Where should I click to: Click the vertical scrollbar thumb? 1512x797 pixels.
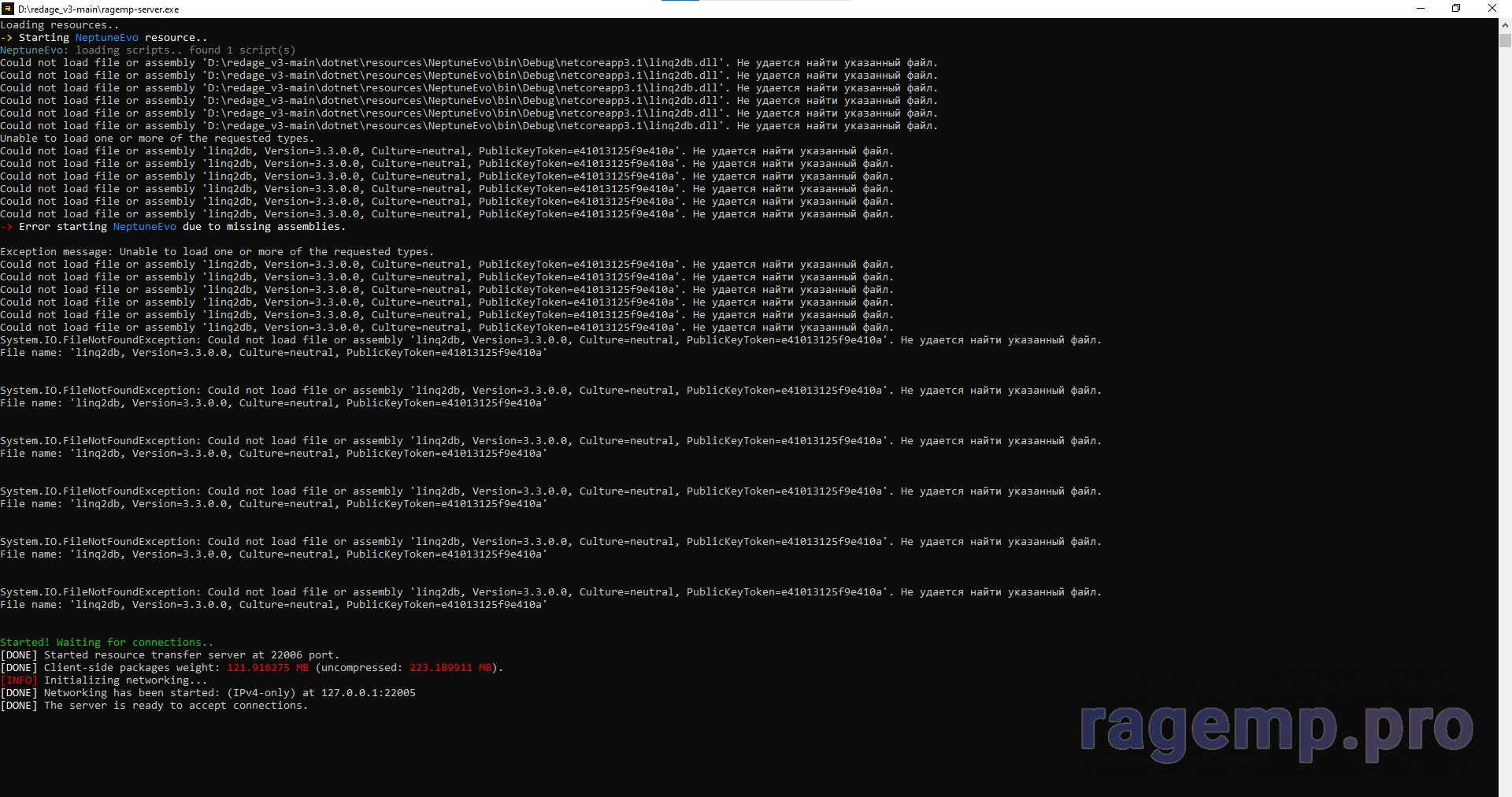[1505, 40]
